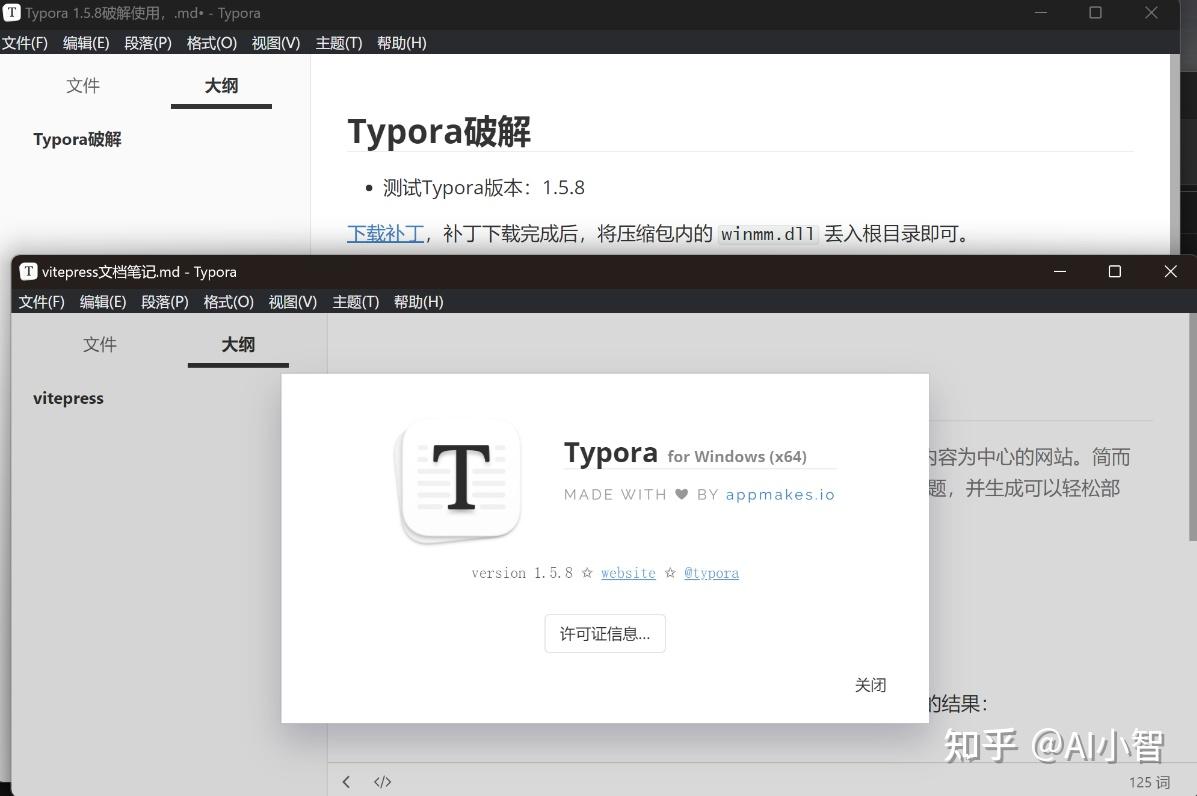1197x796 pixels.
Task: Click the 125 词 word count indicator
Action: [1148, 781]
